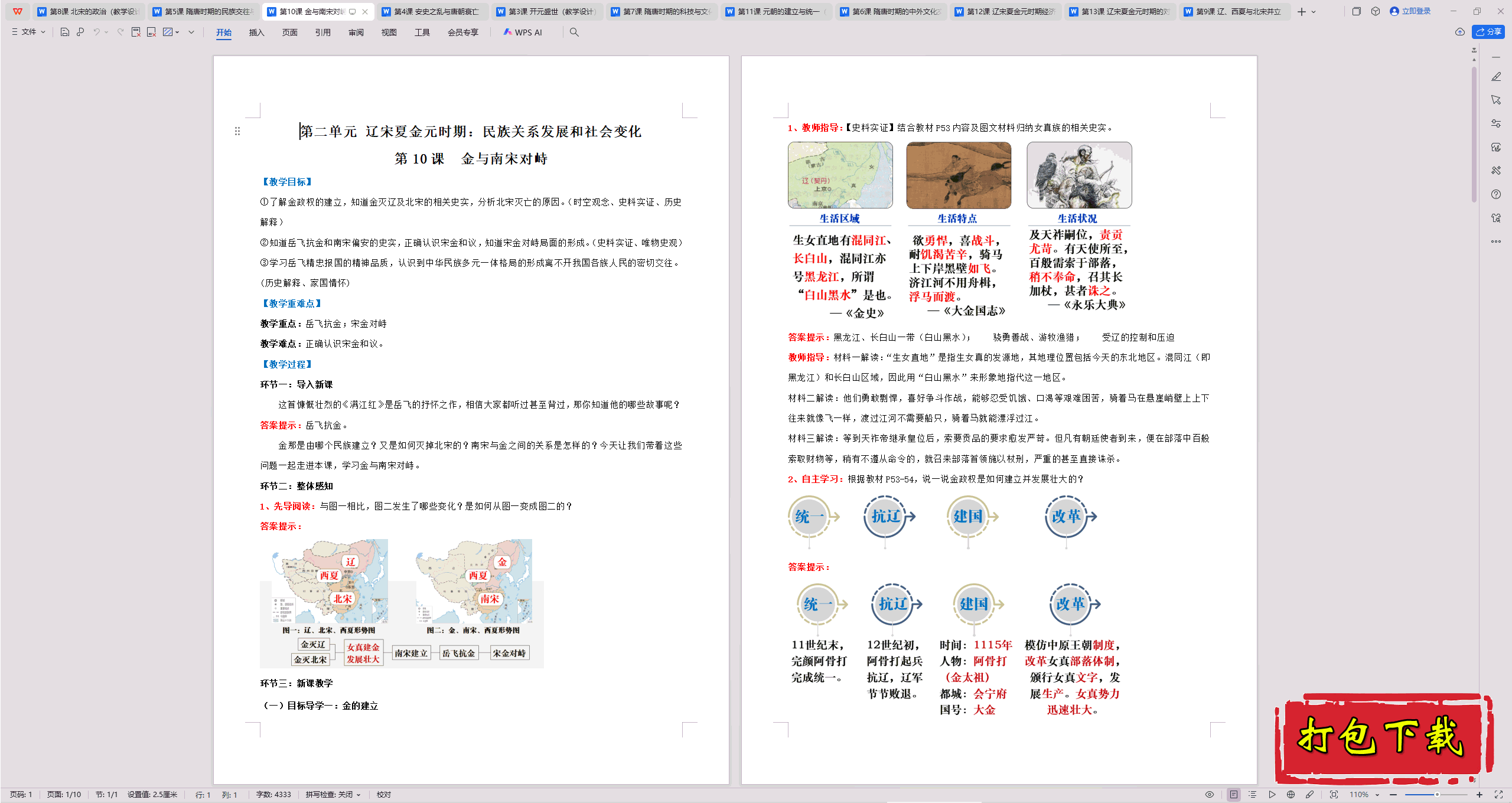This screenshot has height=803, width=1512.
Task: Switch to web layout globe icon
Action: (1291, 795)
